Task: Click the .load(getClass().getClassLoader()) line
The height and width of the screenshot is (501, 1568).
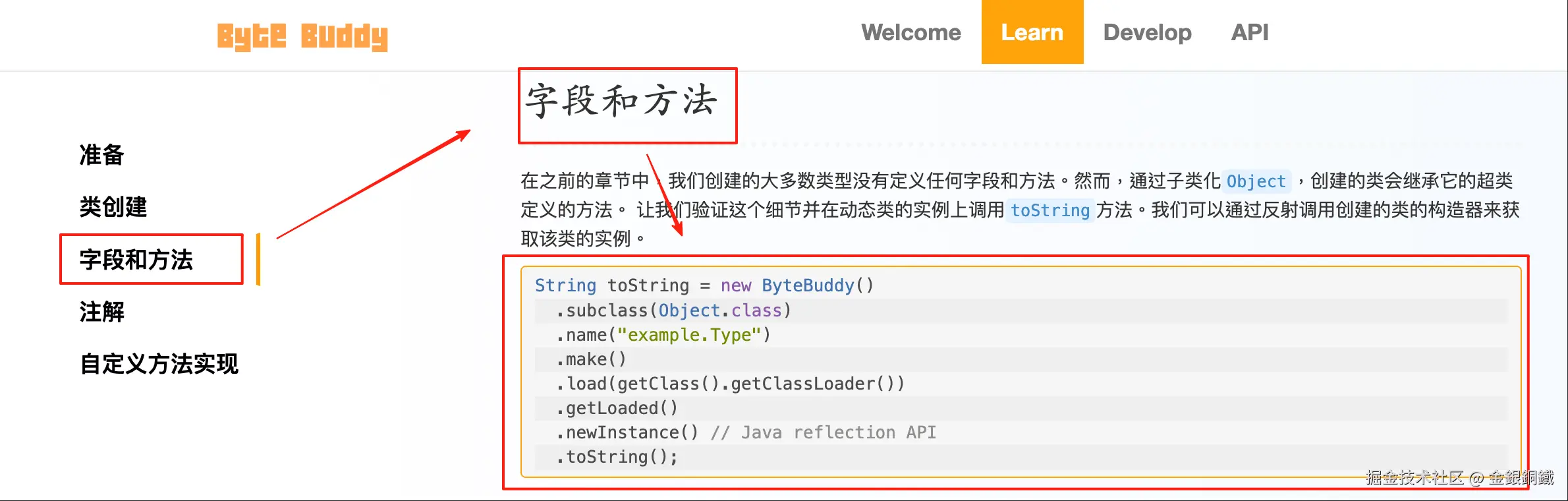Action: pyautogui.click(x=730, y=384)
